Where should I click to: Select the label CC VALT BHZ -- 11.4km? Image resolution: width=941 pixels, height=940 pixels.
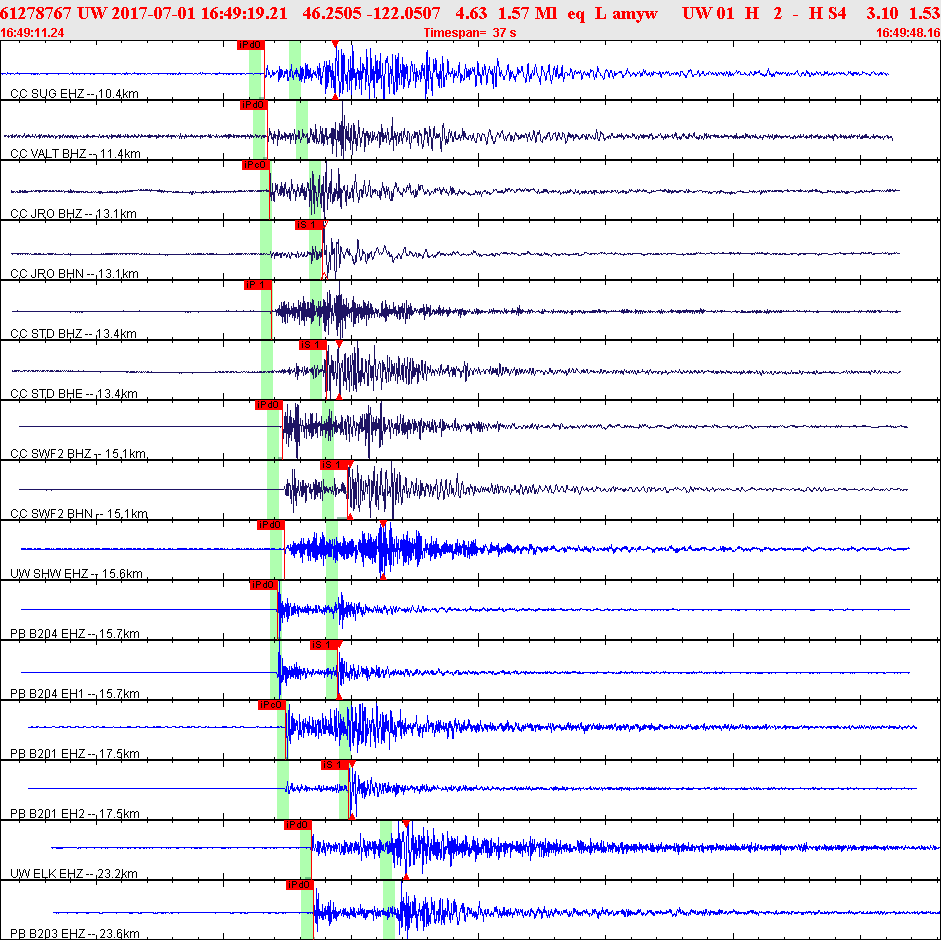(76, 154)
